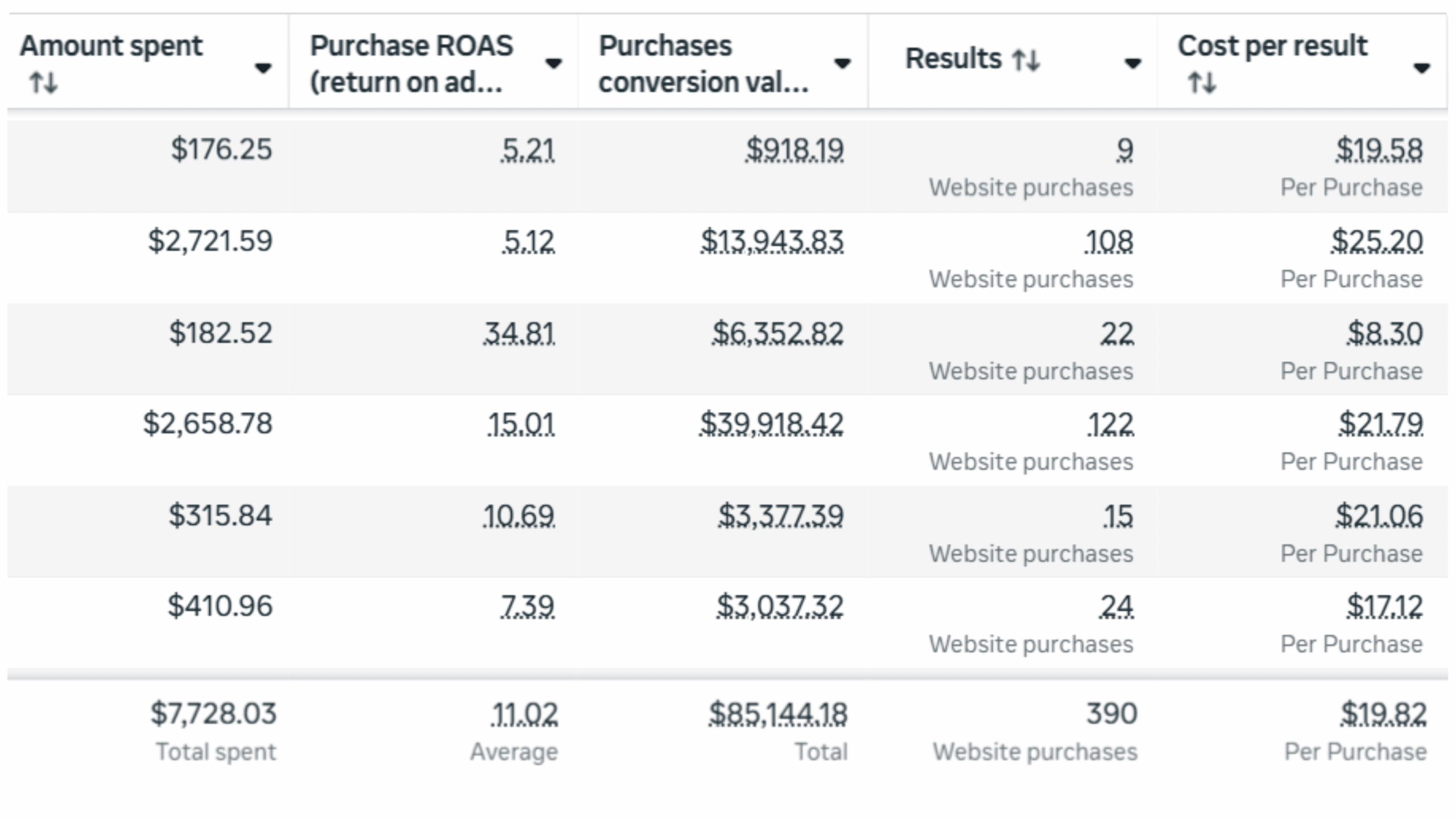This screenshot has height=819, width=1456.
Task: Open the Cost per result dropdown arrow
Action: click(1421, 68)
